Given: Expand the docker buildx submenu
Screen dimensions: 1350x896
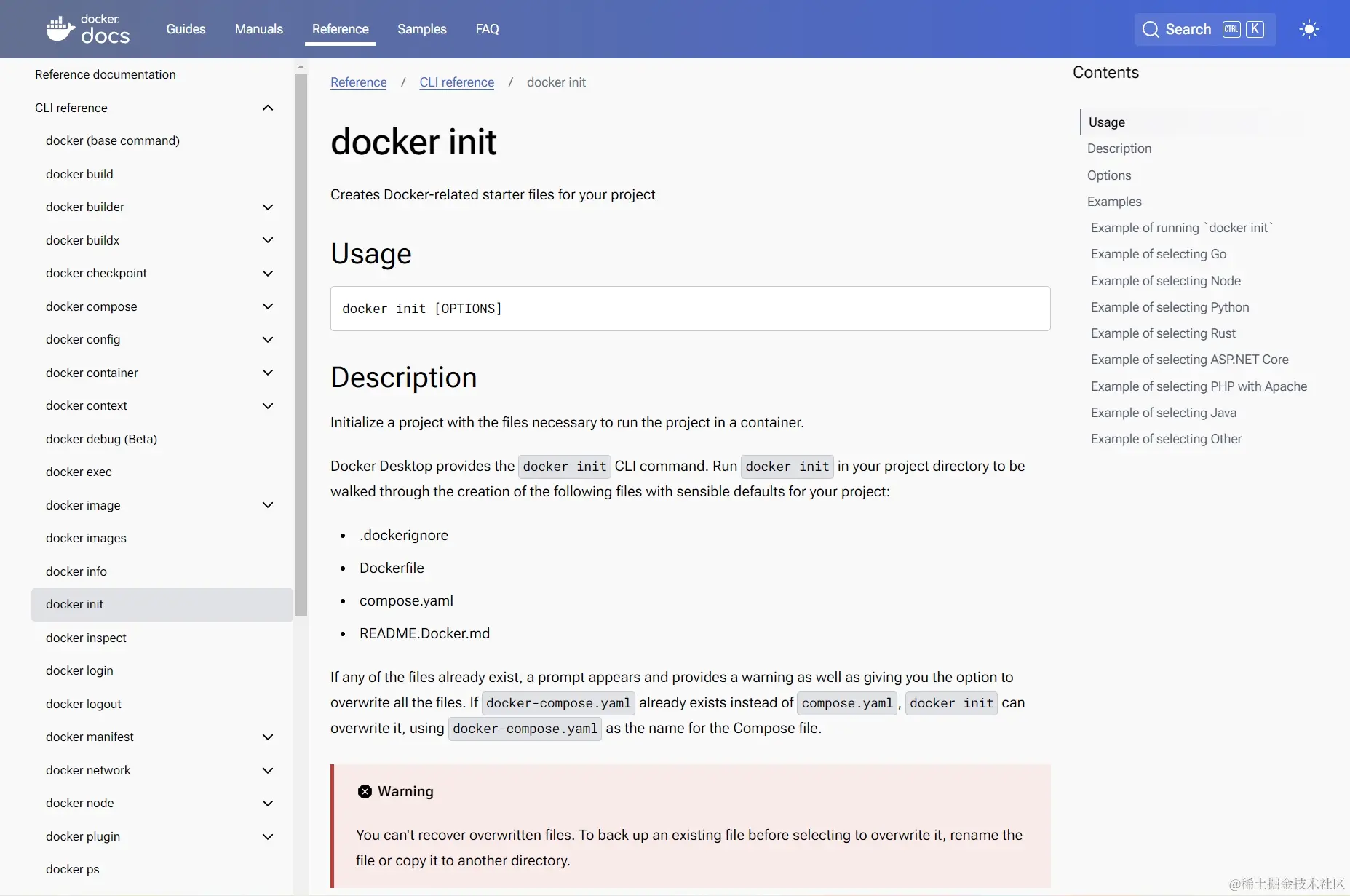Looking at the screenshot, I should point(268,240).
